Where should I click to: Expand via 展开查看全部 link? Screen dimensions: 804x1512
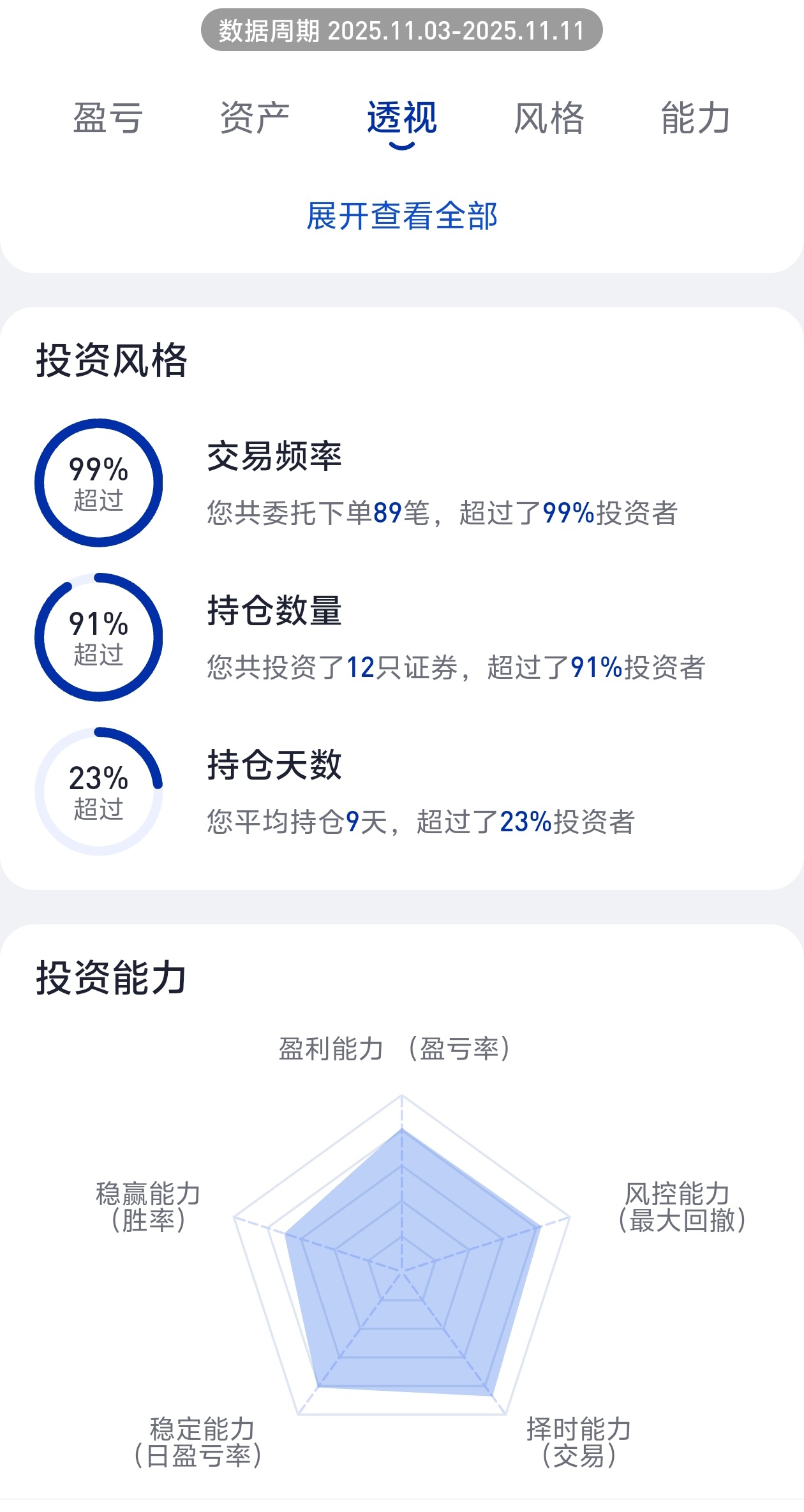[x=402, y=216]
